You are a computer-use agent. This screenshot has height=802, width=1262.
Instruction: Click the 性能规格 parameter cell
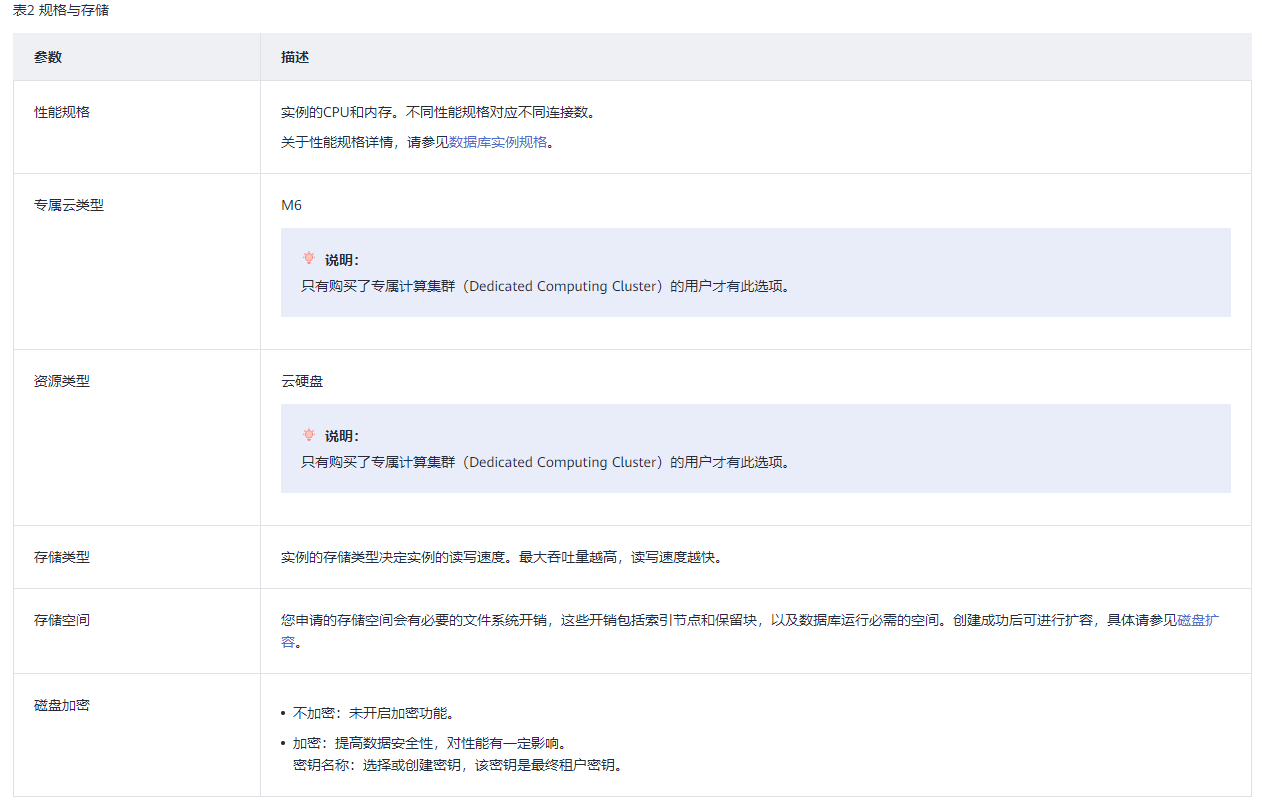pyautogui.click(x=137, y=127)
